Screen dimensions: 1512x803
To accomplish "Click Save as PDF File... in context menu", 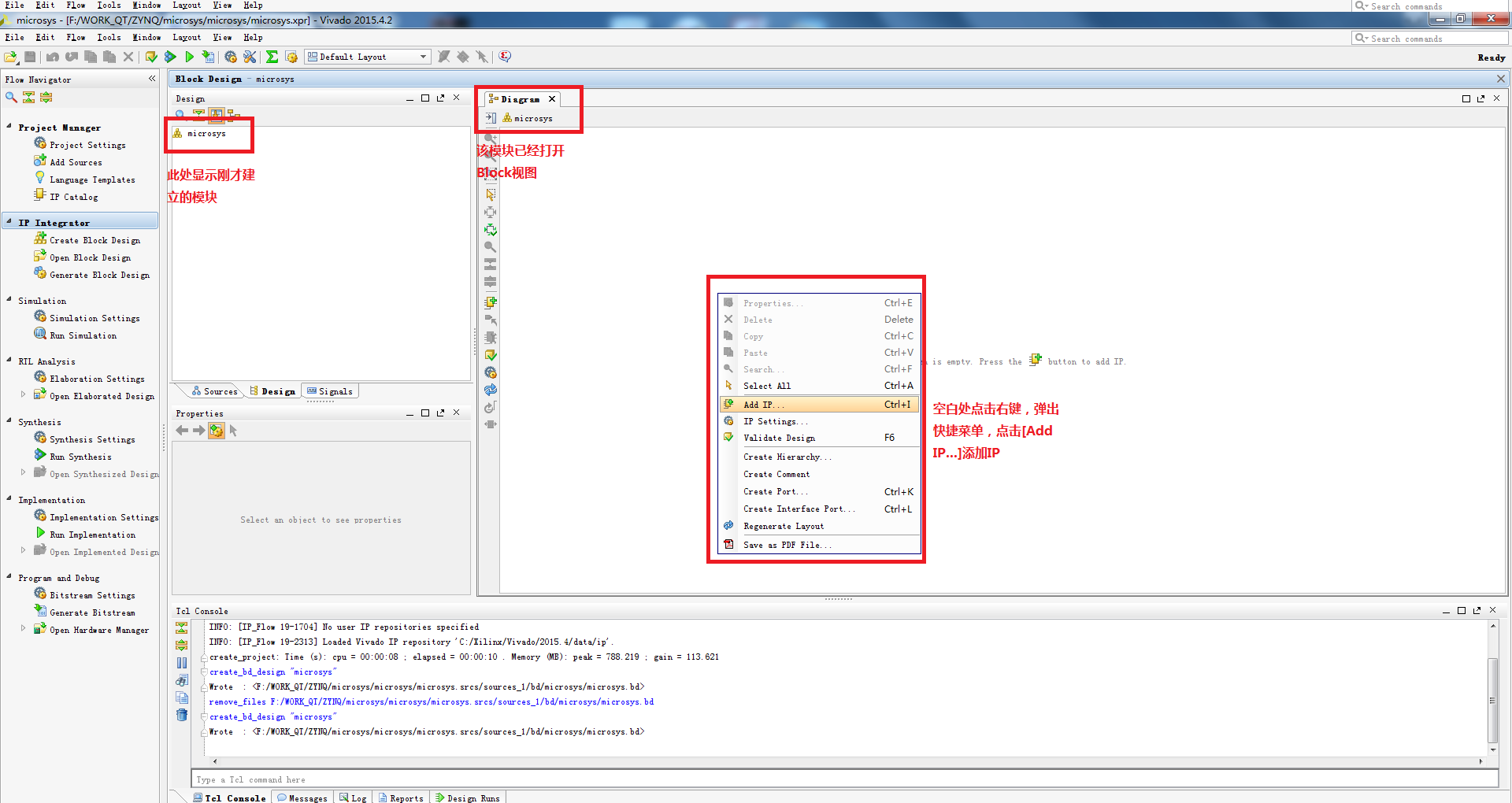I will (819, 545).
